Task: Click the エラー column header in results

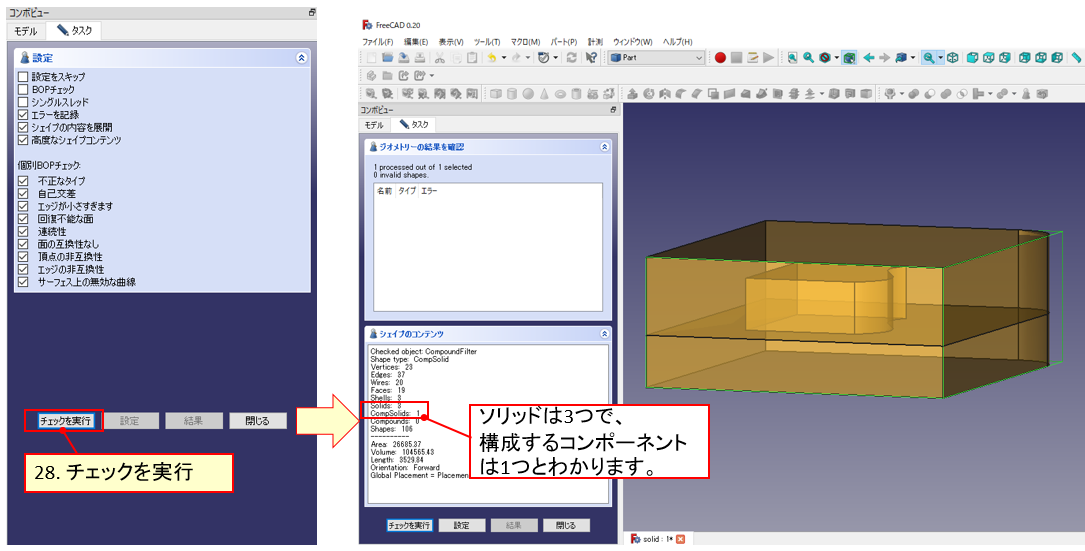Action: (429, 190)
